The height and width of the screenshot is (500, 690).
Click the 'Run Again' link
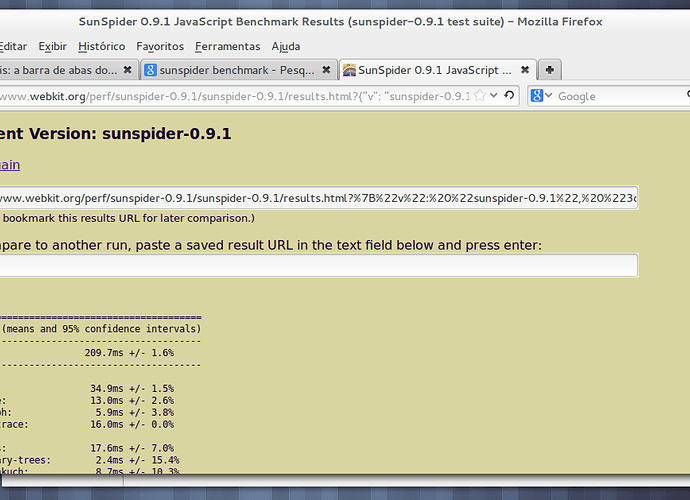coord(10,165)
